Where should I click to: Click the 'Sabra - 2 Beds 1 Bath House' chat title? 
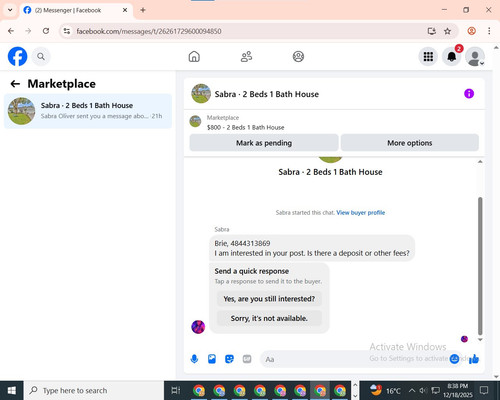[267, 94]
